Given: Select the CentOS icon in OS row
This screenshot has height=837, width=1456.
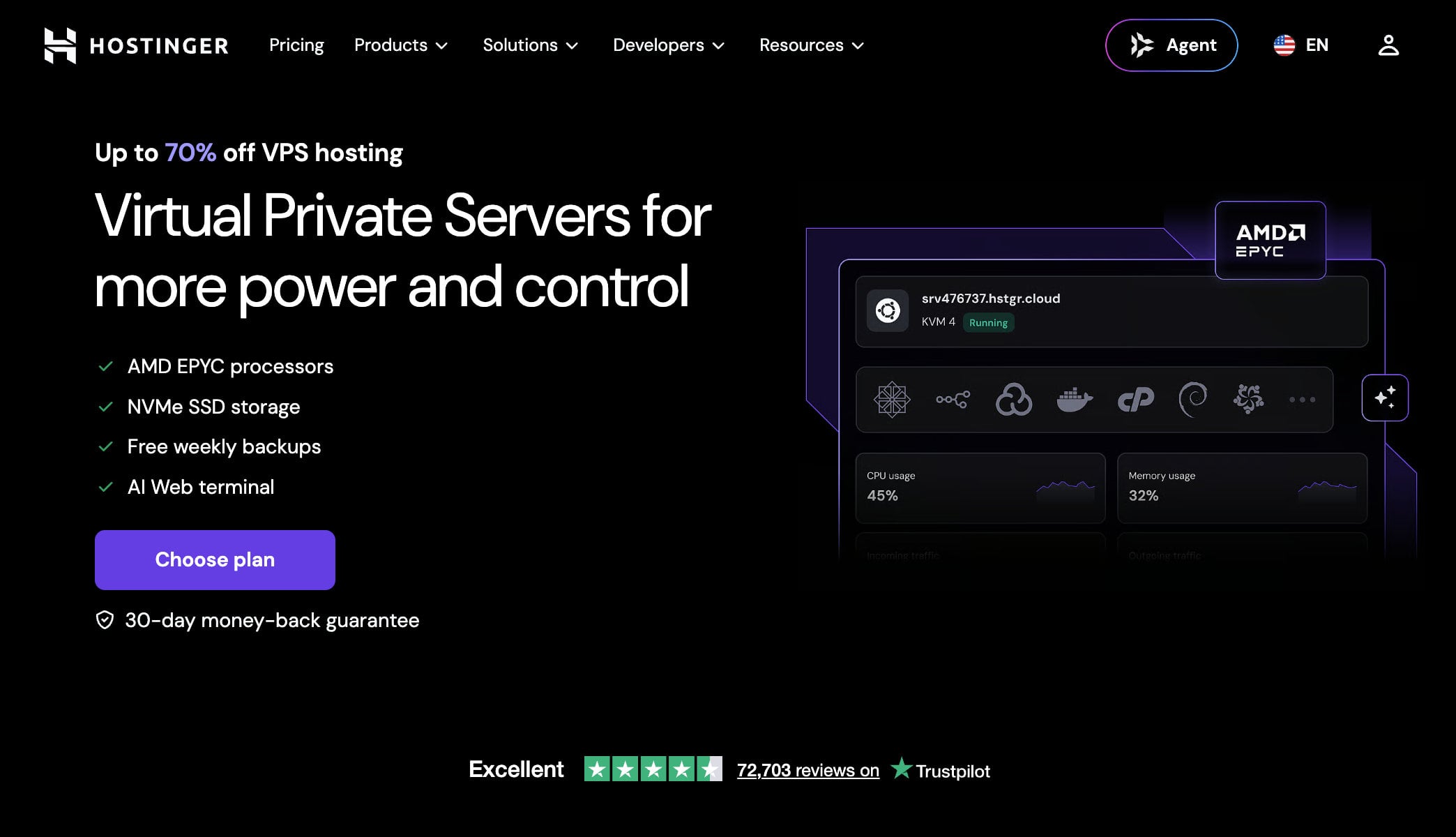Looking at the screenshot, I should pyautogui.click(x=892, y=400).
